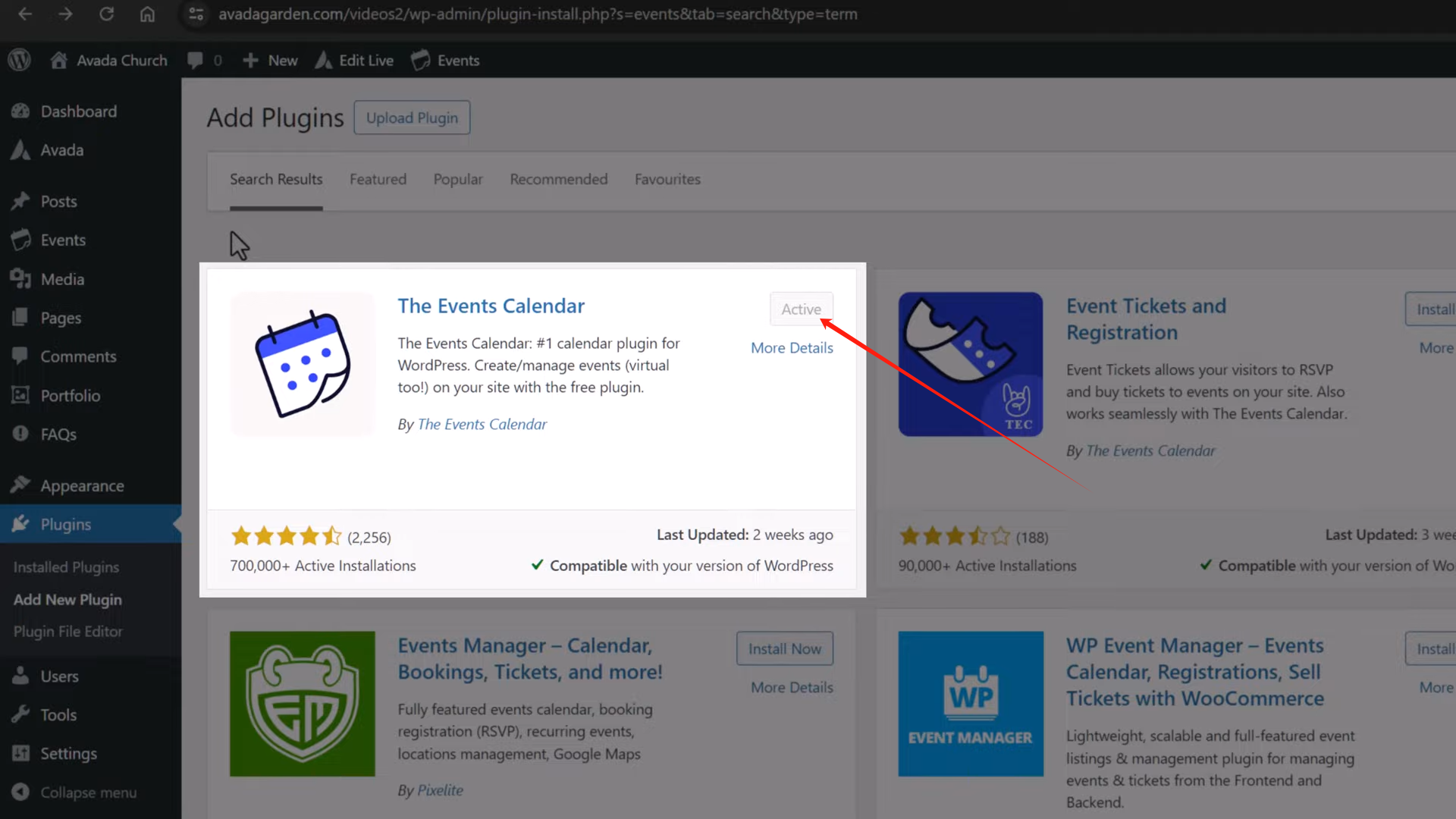This screenshot has height=819, width=1456.
Task: Reload the page with the browser refresh icon
Action: click(107, 14)
